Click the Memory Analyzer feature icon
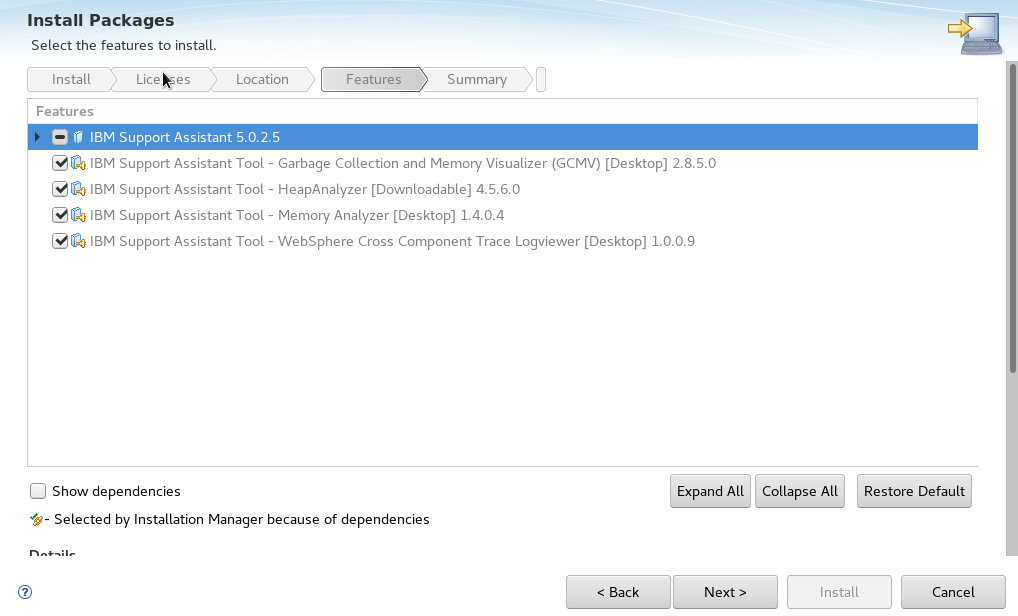The height and width of the screenshot is (616, 1018). 79,215
